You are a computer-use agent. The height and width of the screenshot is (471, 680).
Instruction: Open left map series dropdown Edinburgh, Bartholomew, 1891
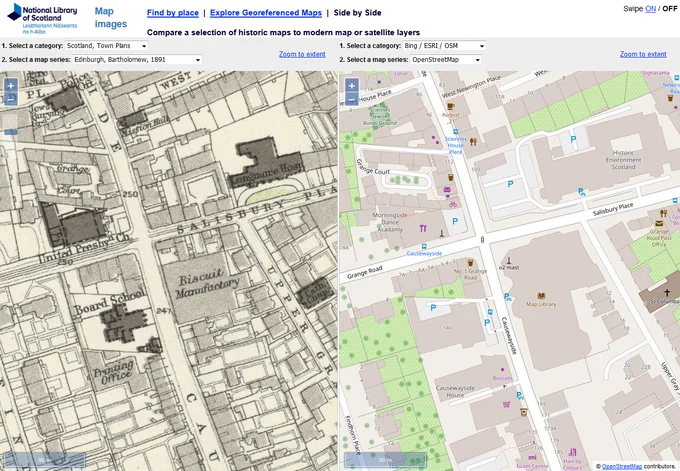point(137,59)
